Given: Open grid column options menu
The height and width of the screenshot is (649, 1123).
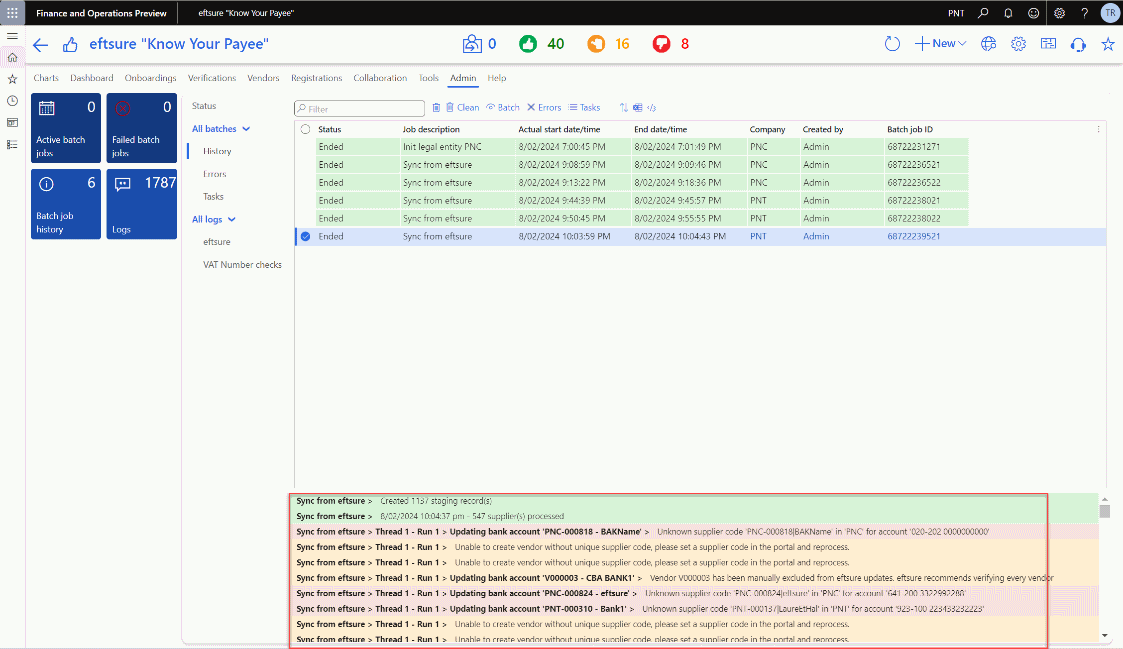Looking at the screenshot, I should pyautogui.click(x=1099, y=130).
